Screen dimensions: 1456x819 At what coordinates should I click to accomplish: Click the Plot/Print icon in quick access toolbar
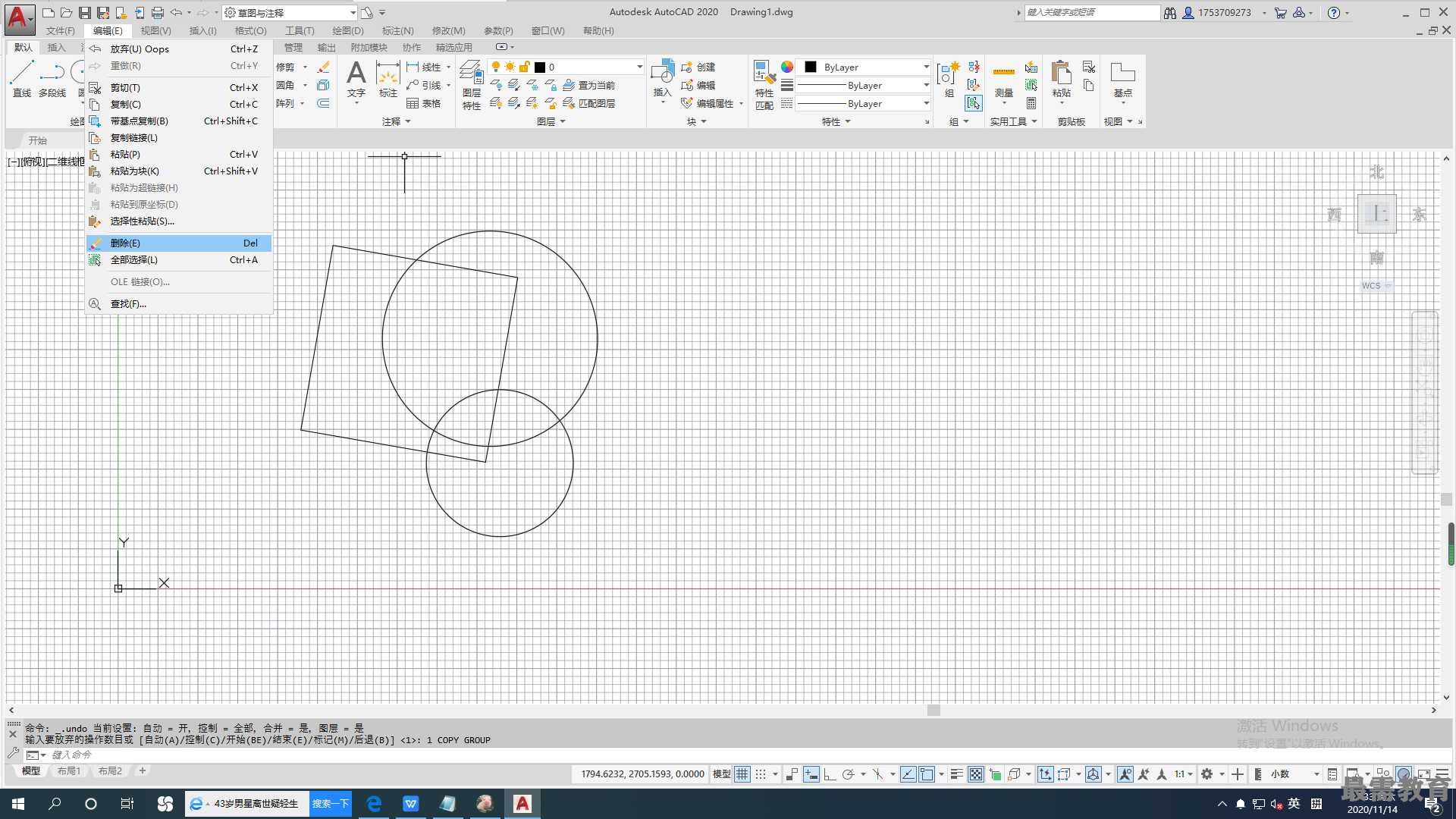[158, 12]
